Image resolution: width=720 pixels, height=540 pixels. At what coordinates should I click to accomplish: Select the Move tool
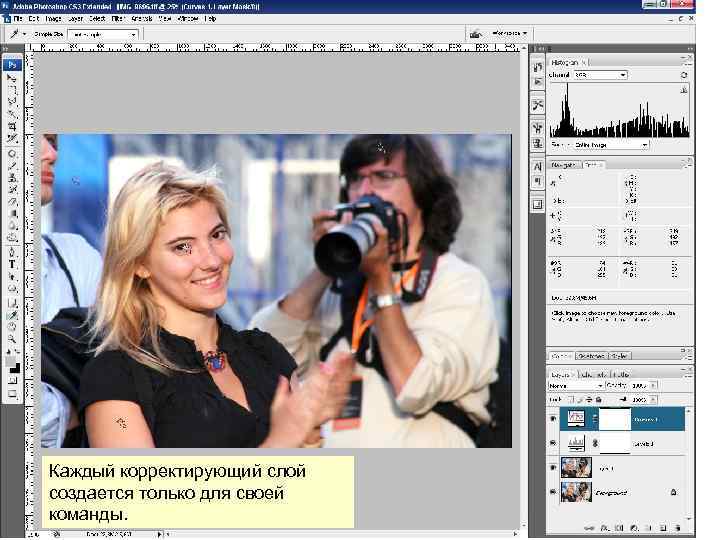pos(12,78)
